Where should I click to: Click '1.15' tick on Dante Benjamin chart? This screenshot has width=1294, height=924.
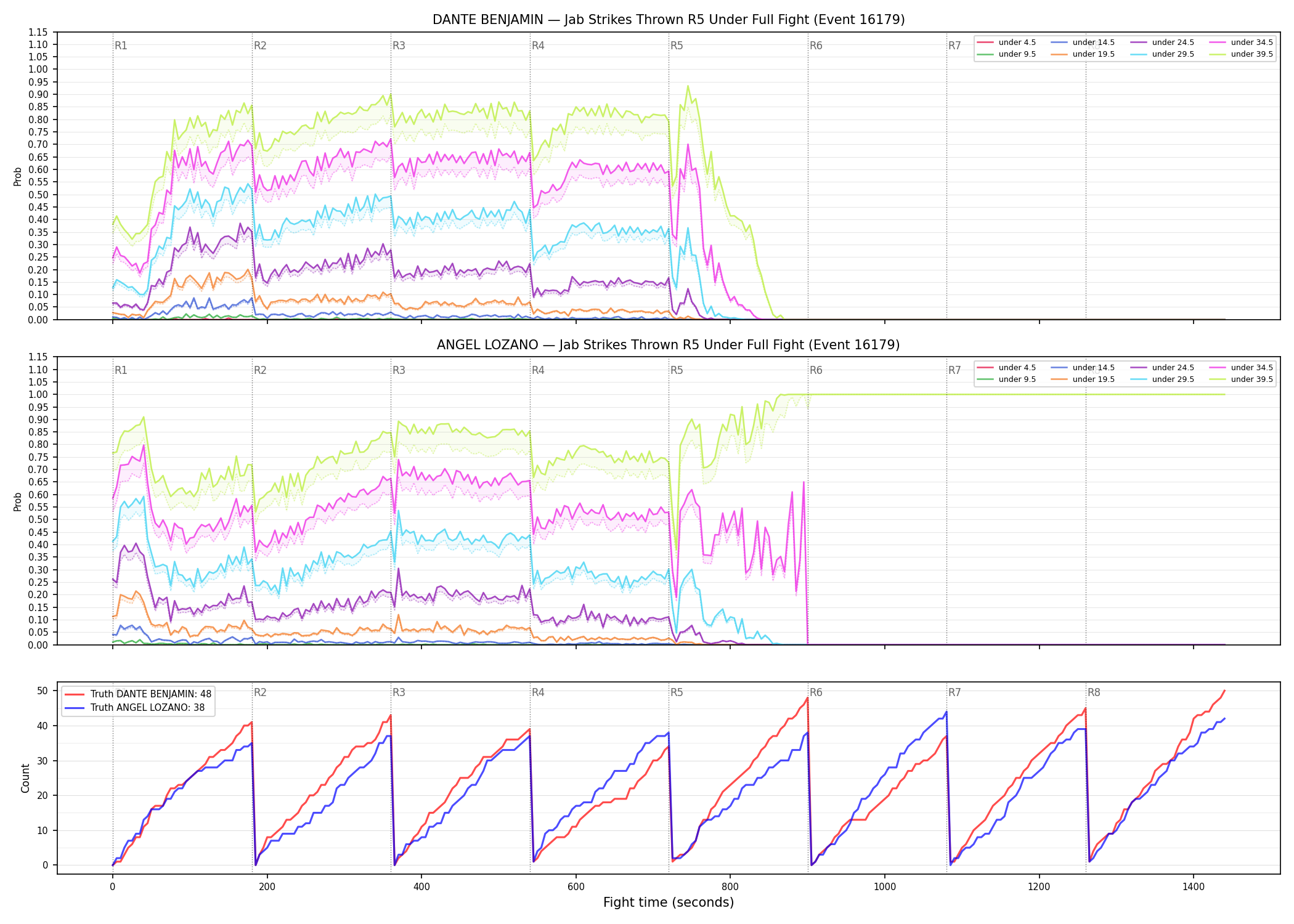coord(38,32)
